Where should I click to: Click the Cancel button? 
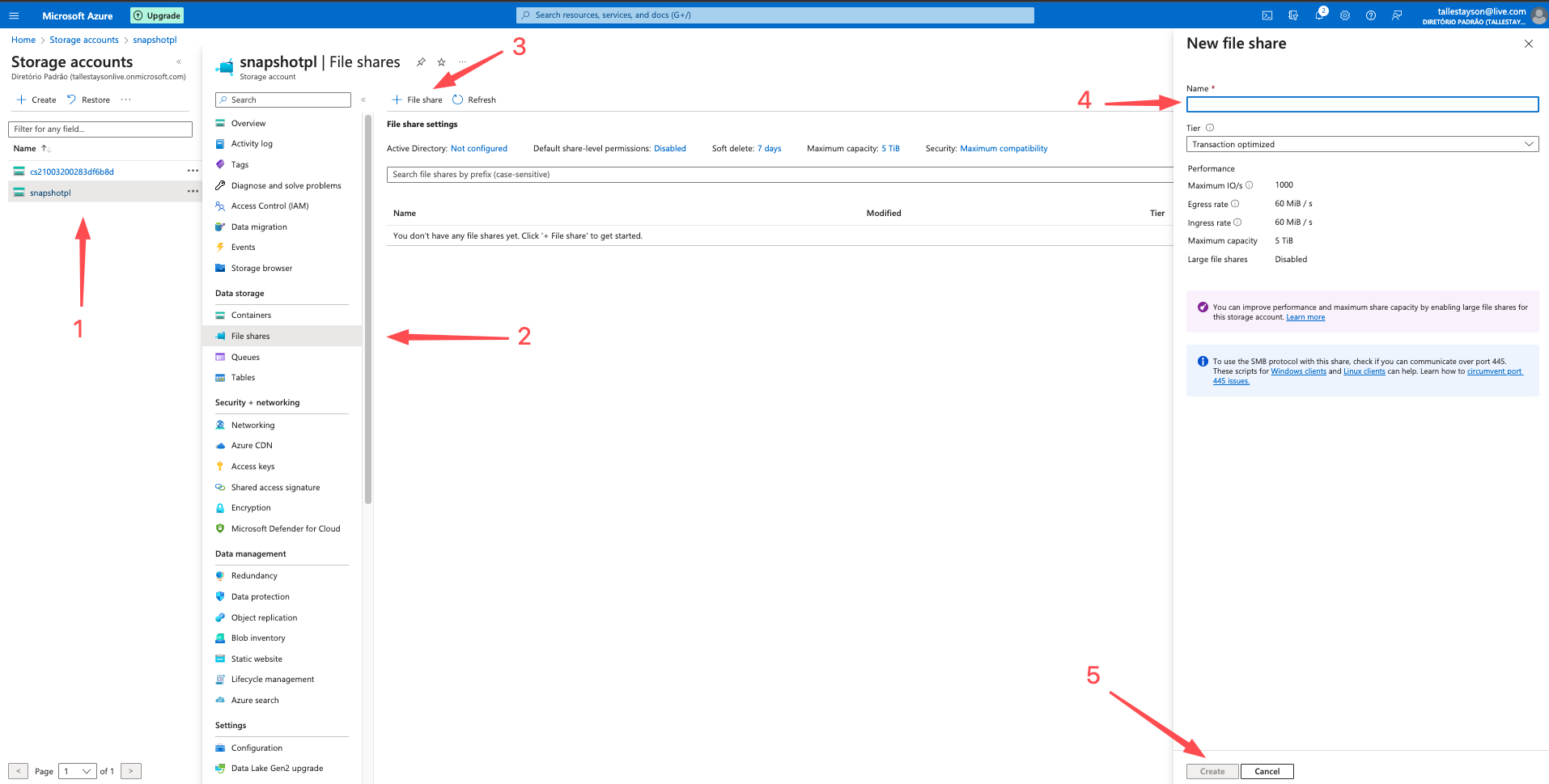(1267, 771)
